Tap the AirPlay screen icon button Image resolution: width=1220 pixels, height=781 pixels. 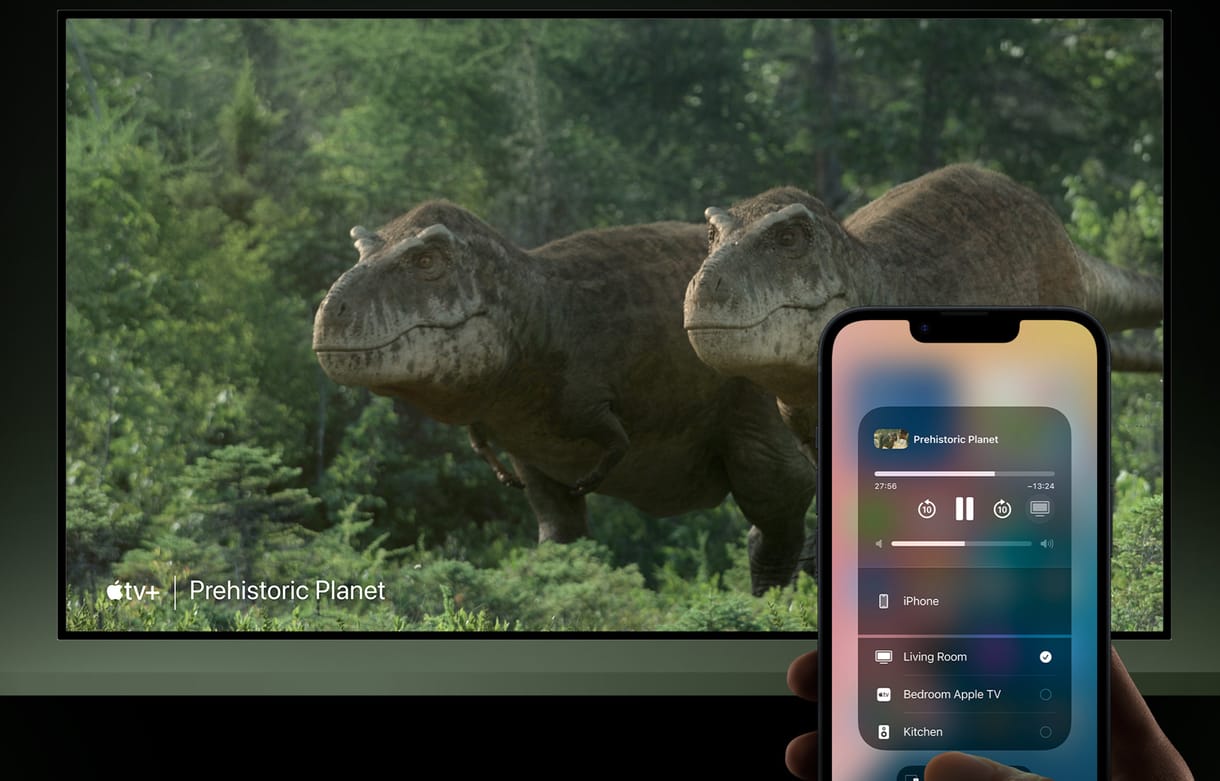[x=1040, y=508]
